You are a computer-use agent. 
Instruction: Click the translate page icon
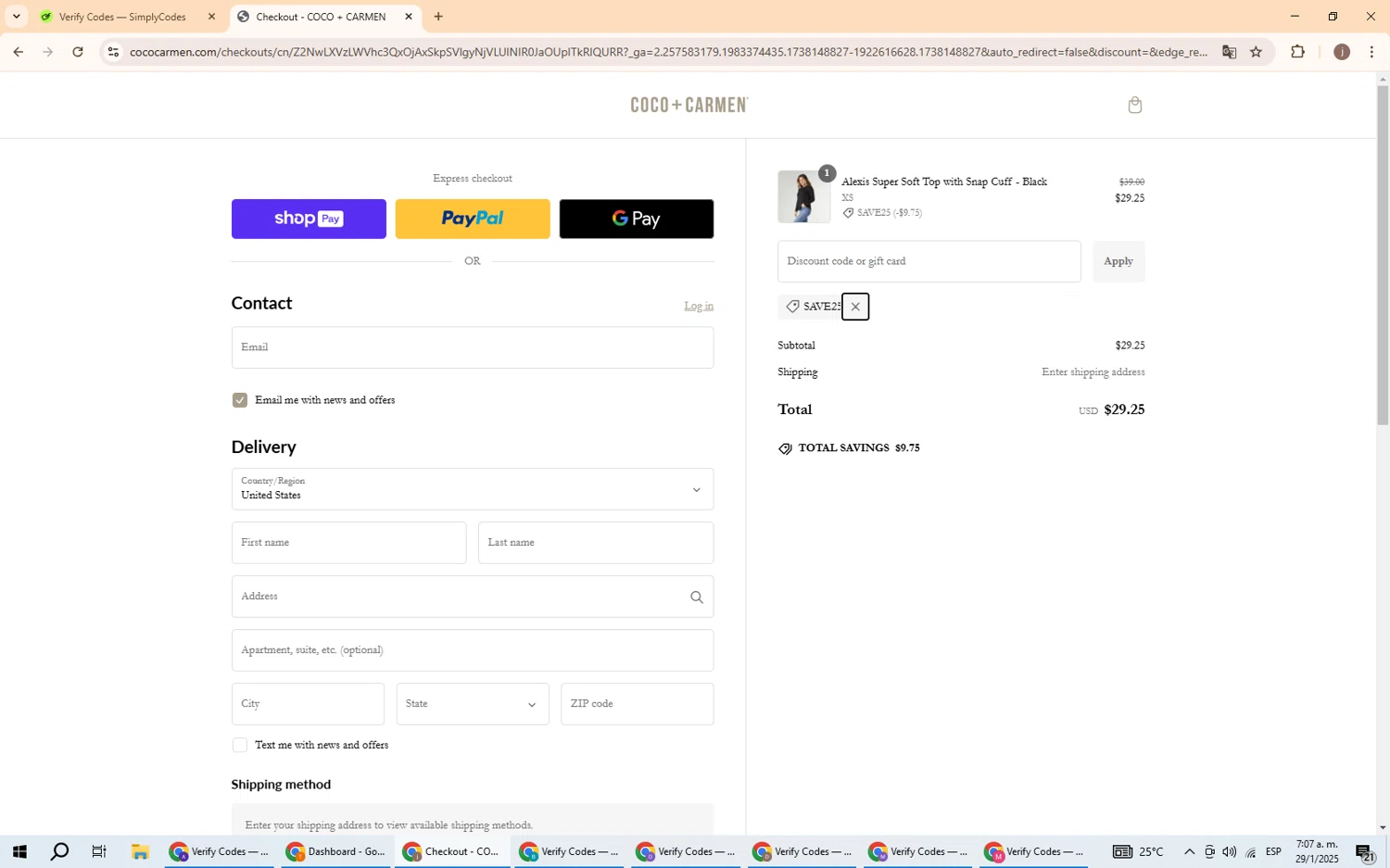1229,52
